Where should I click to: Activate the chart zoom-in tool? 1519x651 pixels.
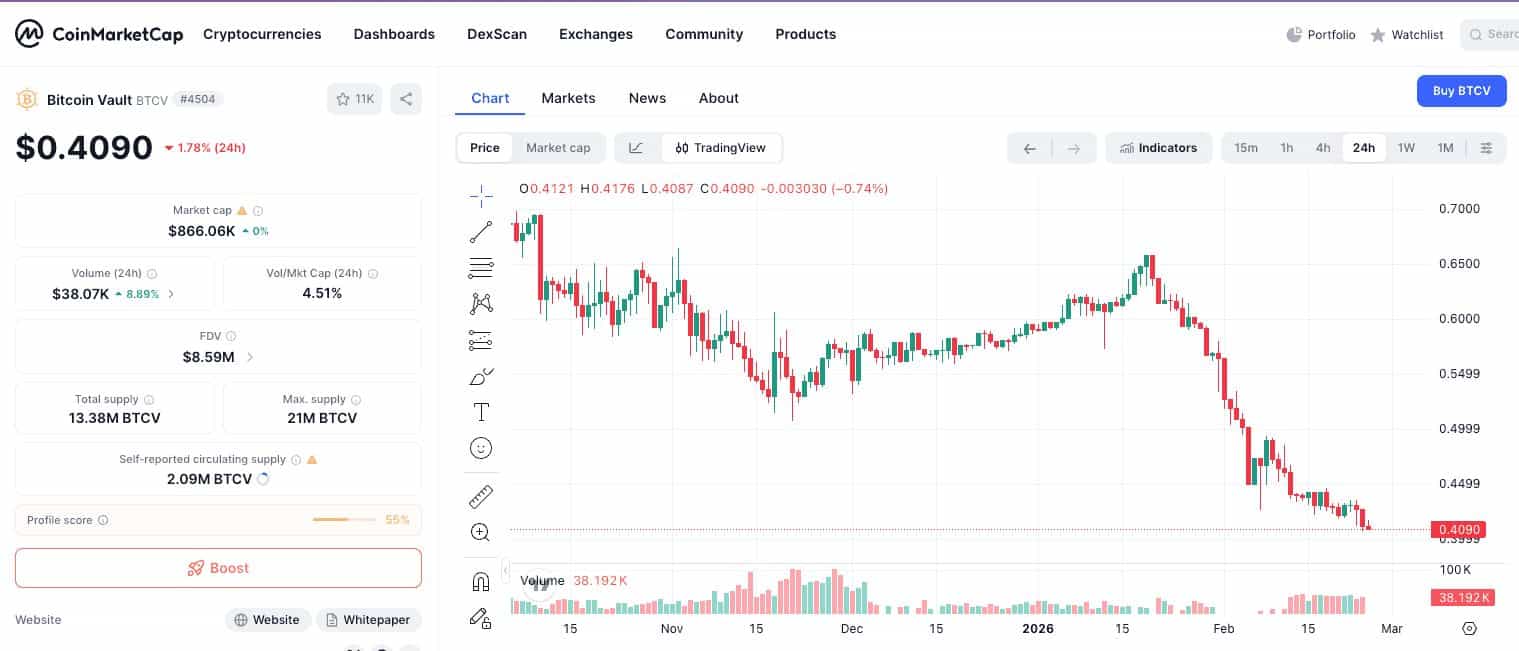click(481, 532)
